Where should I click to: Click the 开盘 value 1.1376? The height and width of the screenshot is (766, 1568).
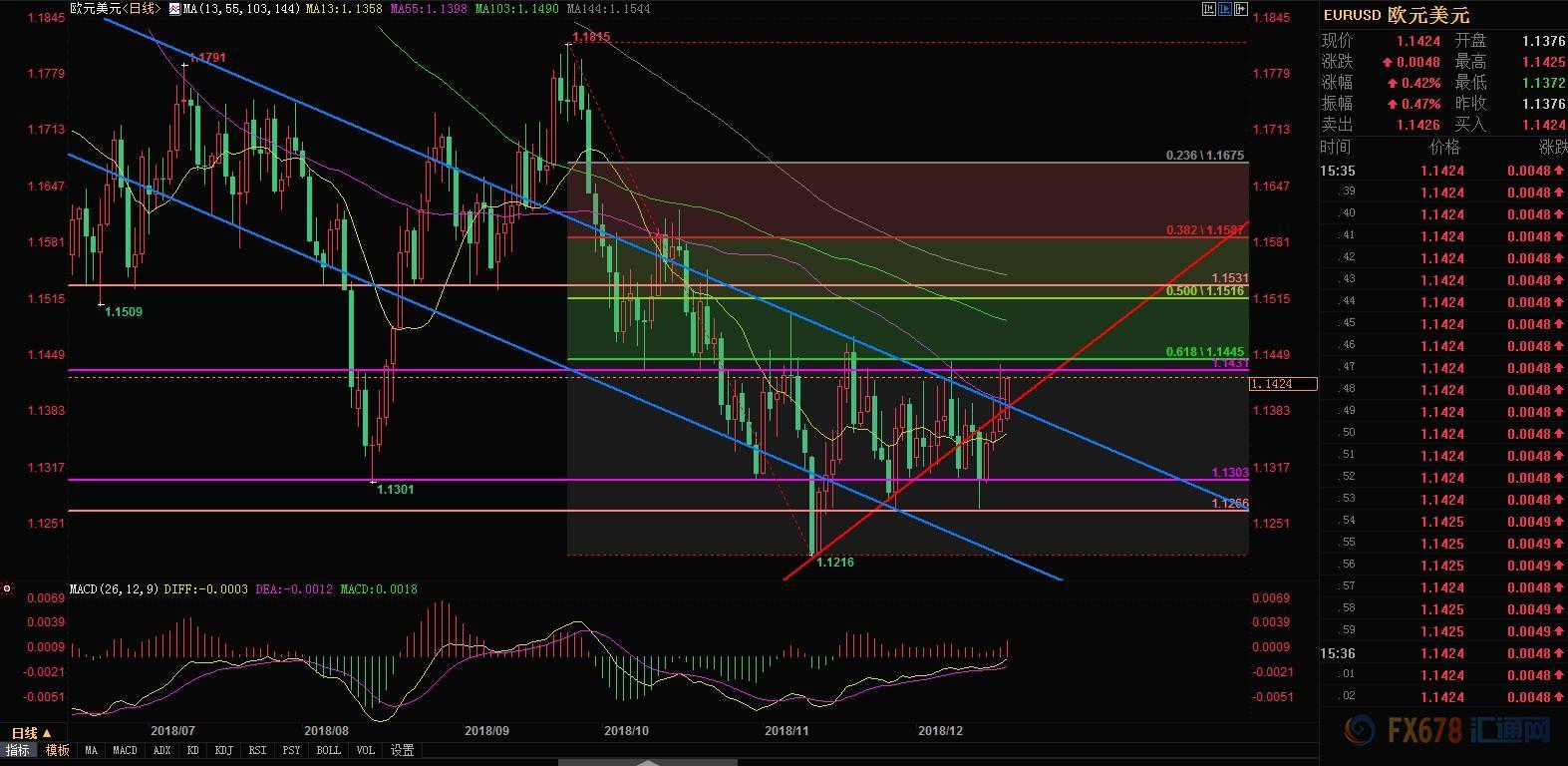click(1543, 41)
